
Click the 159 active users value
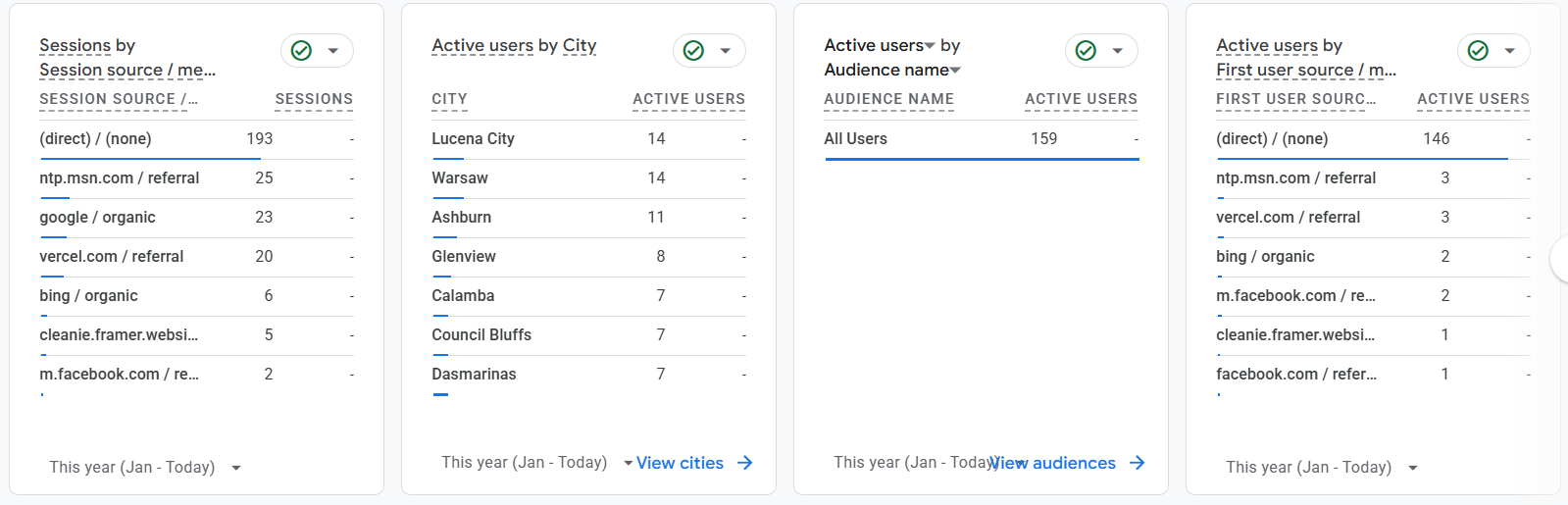point(1043,139)
